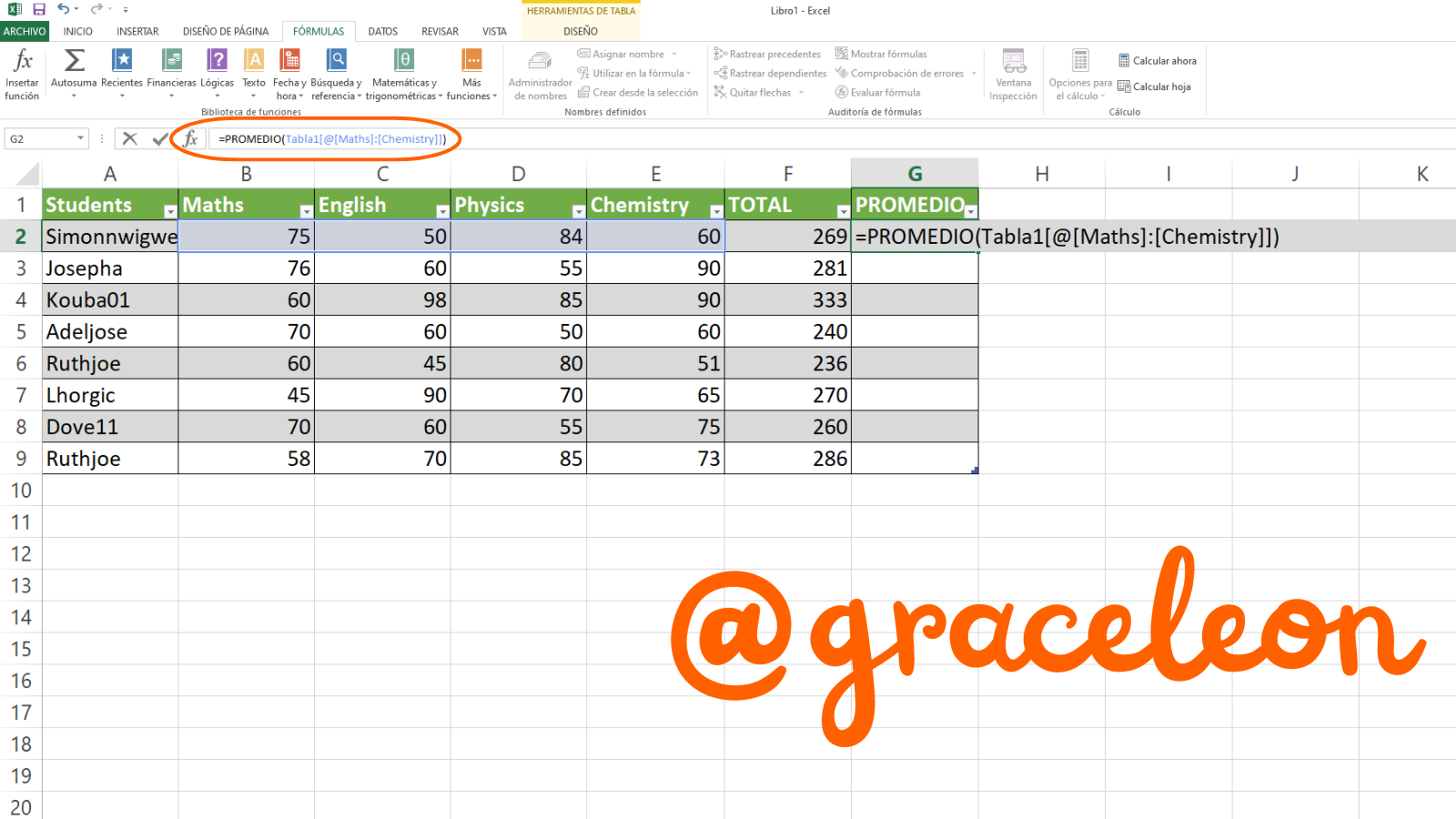Screen dimensions: 1456x819
Task: Open the Texto functions library
Action: coord(254,75)
